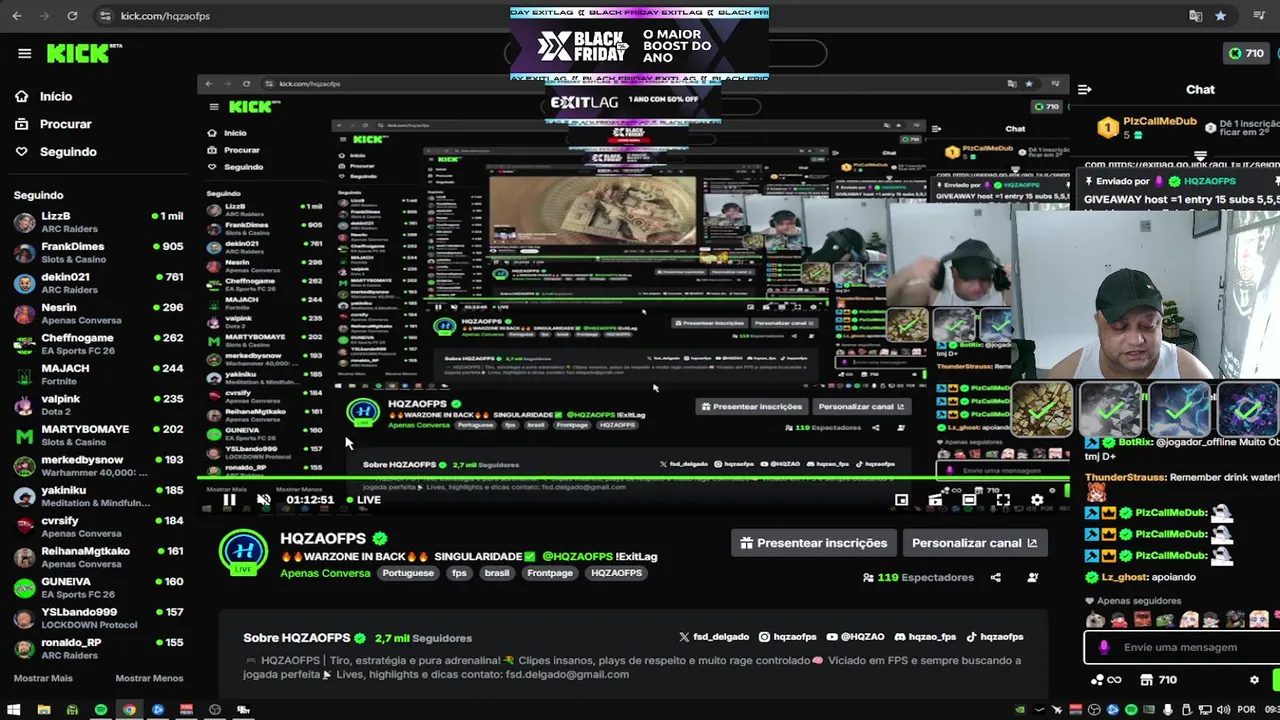The height and width of the screenshot is (720, 1280).
Task: Open LizzB channel in Seguindo list
Action: pyautogui.click(x=98, y=222)
